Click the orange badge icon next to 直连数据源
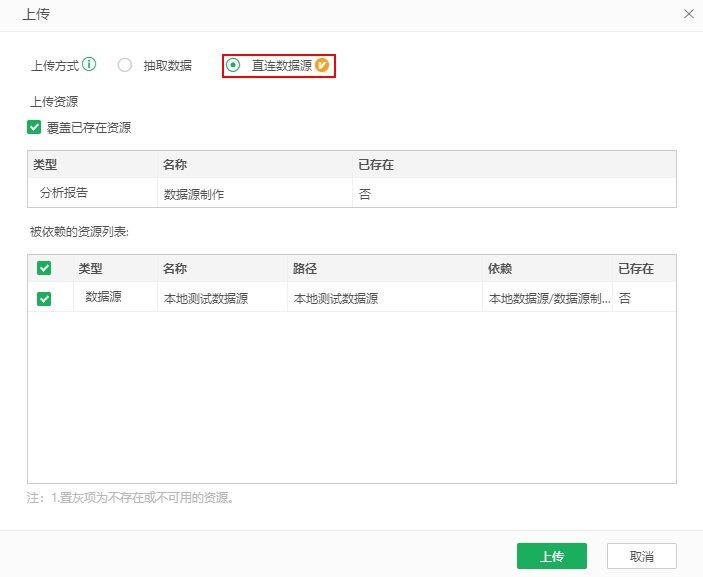This screenshot has width=703, height=577. tap(322, 65)
